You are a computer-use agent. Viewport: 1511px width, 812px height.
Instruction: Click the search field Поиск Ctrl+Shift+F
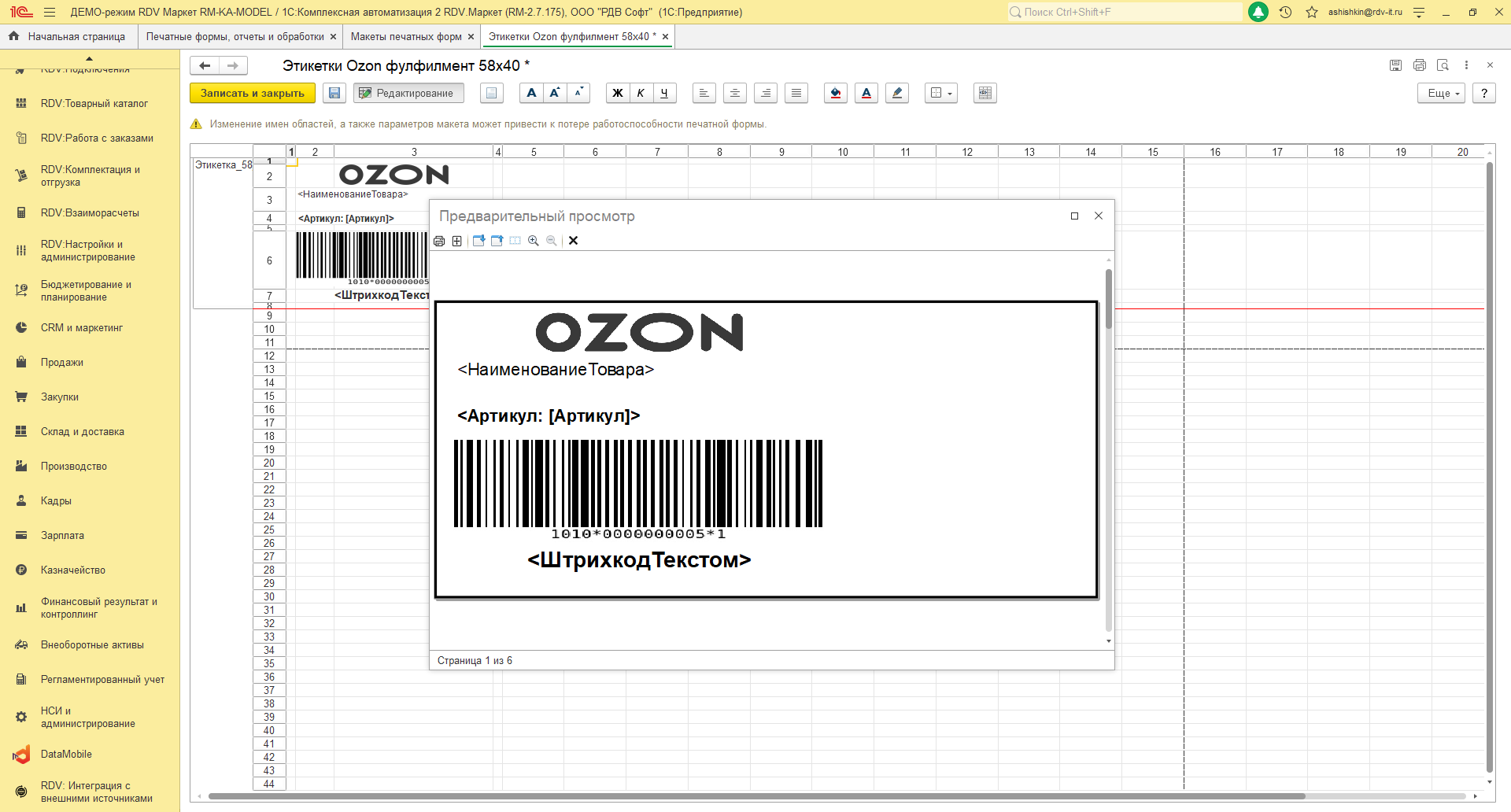(x=1125, y=12)
